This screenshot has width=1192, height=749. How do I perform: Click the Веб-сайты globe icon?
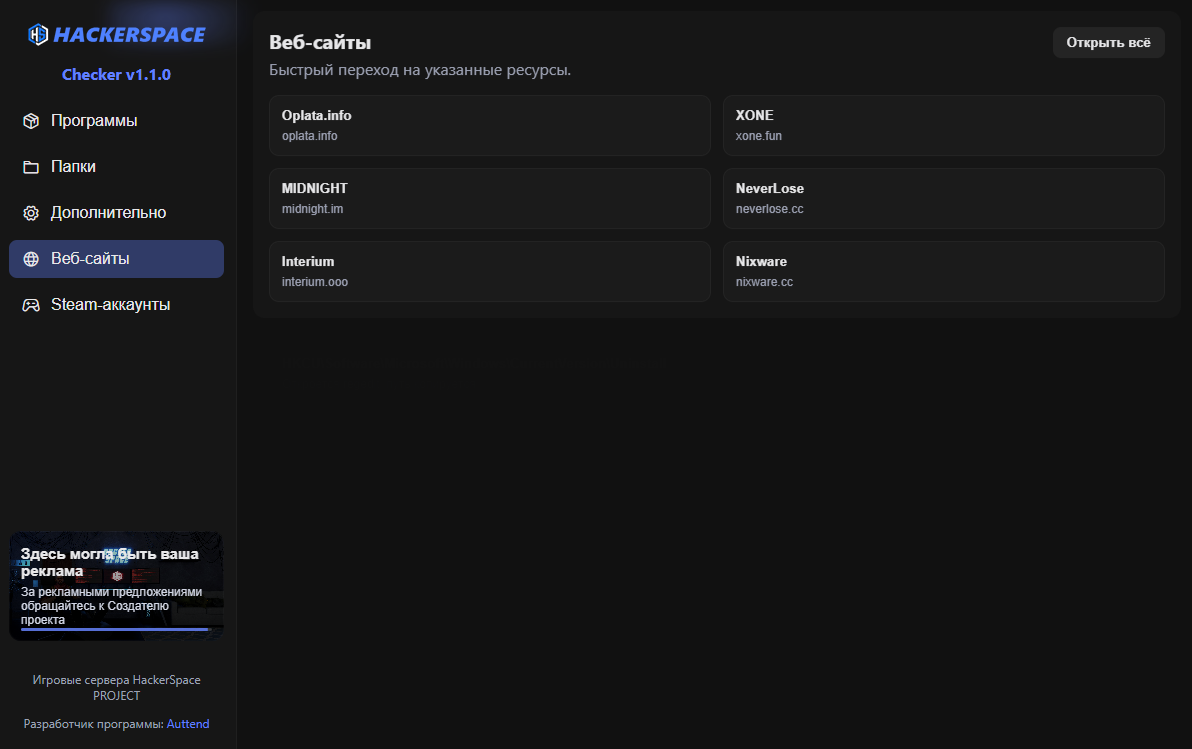(x=31, y=259)
